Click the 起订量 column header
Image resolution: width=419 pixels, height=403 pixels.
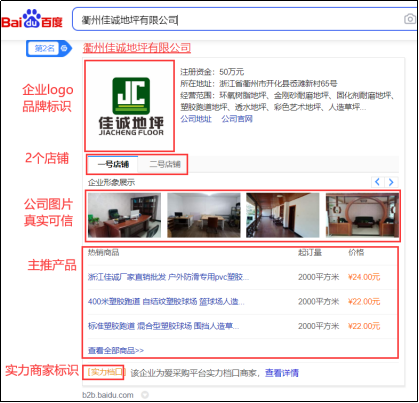310,252
